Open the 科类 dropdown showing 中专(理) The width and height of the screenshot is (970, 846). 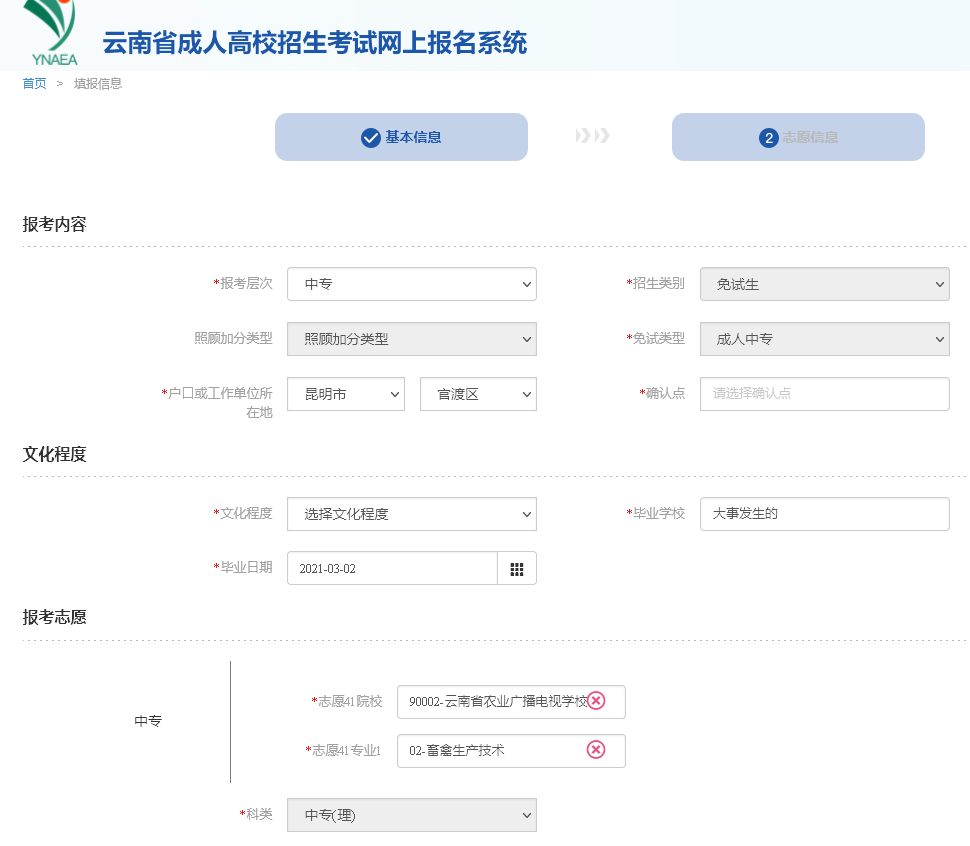[x=412, y=815]
